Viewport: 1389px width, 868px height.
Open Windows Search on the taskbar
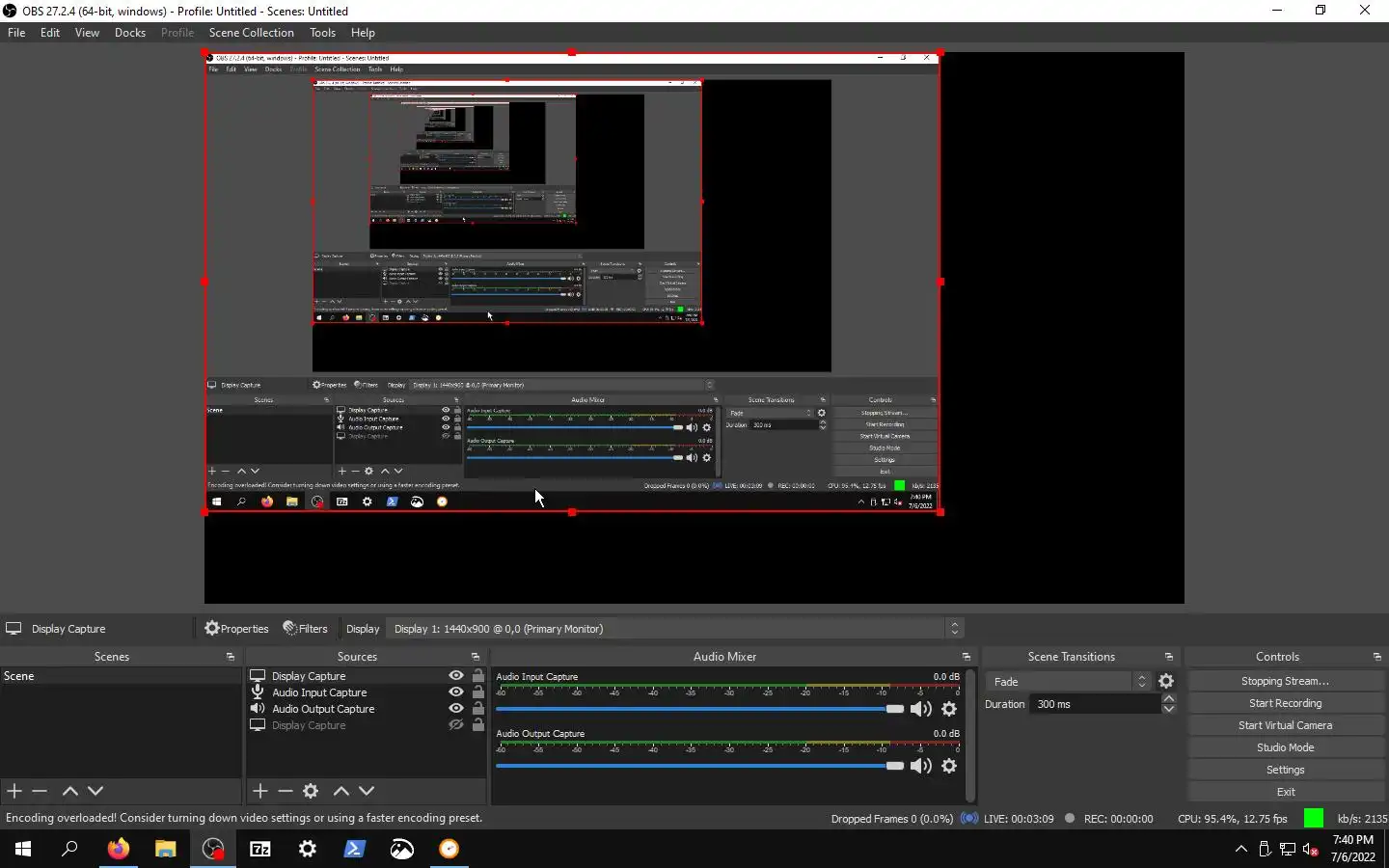(x=69, y=849)
